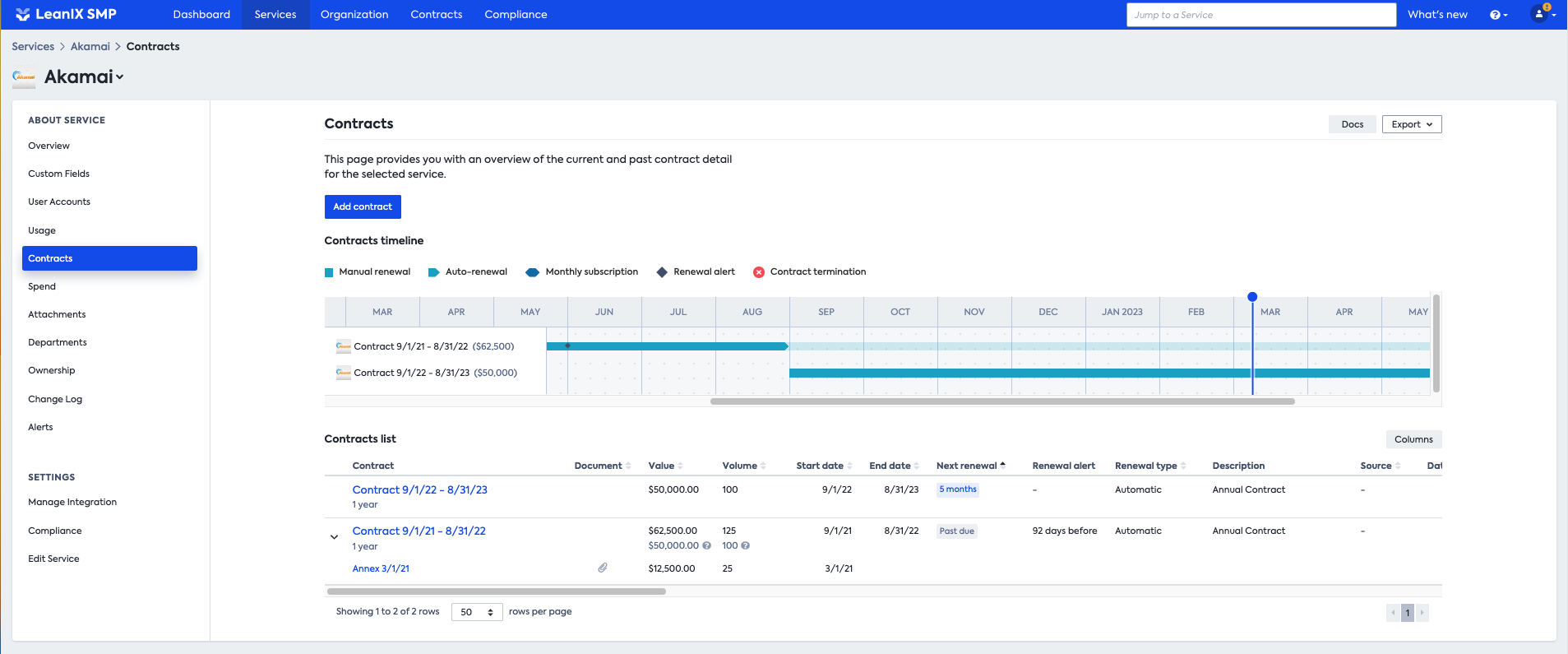This screenshot has width=1568, height=654.
Task: Click the Akamai service logo by title
Action: tap(24, 77)
